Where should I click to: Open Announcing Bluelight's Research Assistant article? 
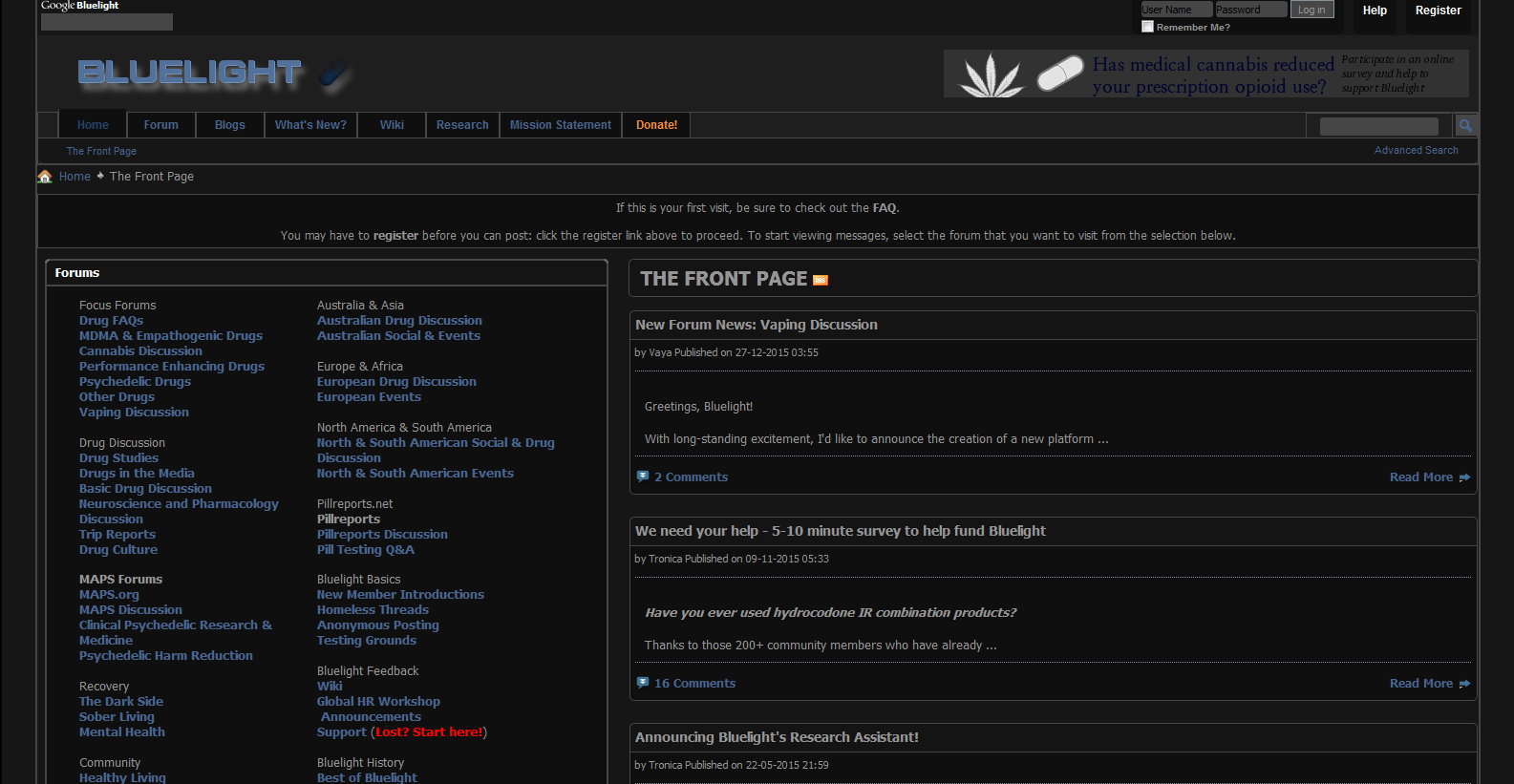coord(777,737)
